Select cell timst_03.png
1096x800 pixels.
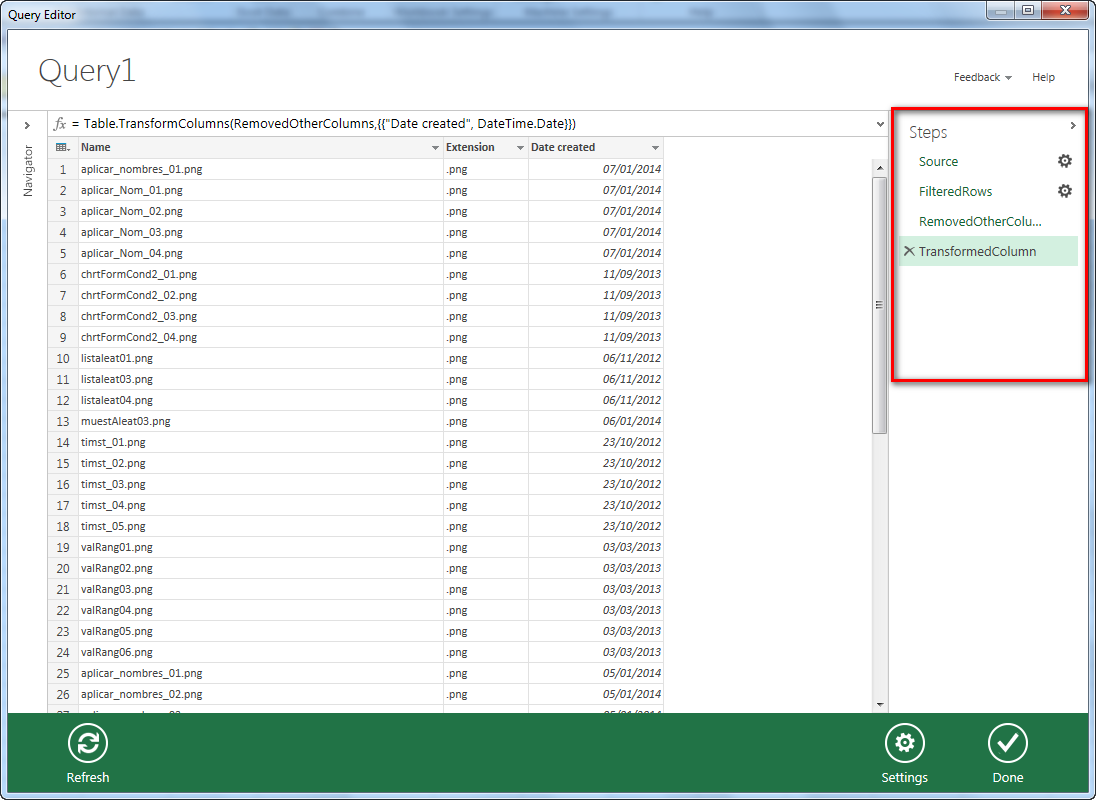261,483
